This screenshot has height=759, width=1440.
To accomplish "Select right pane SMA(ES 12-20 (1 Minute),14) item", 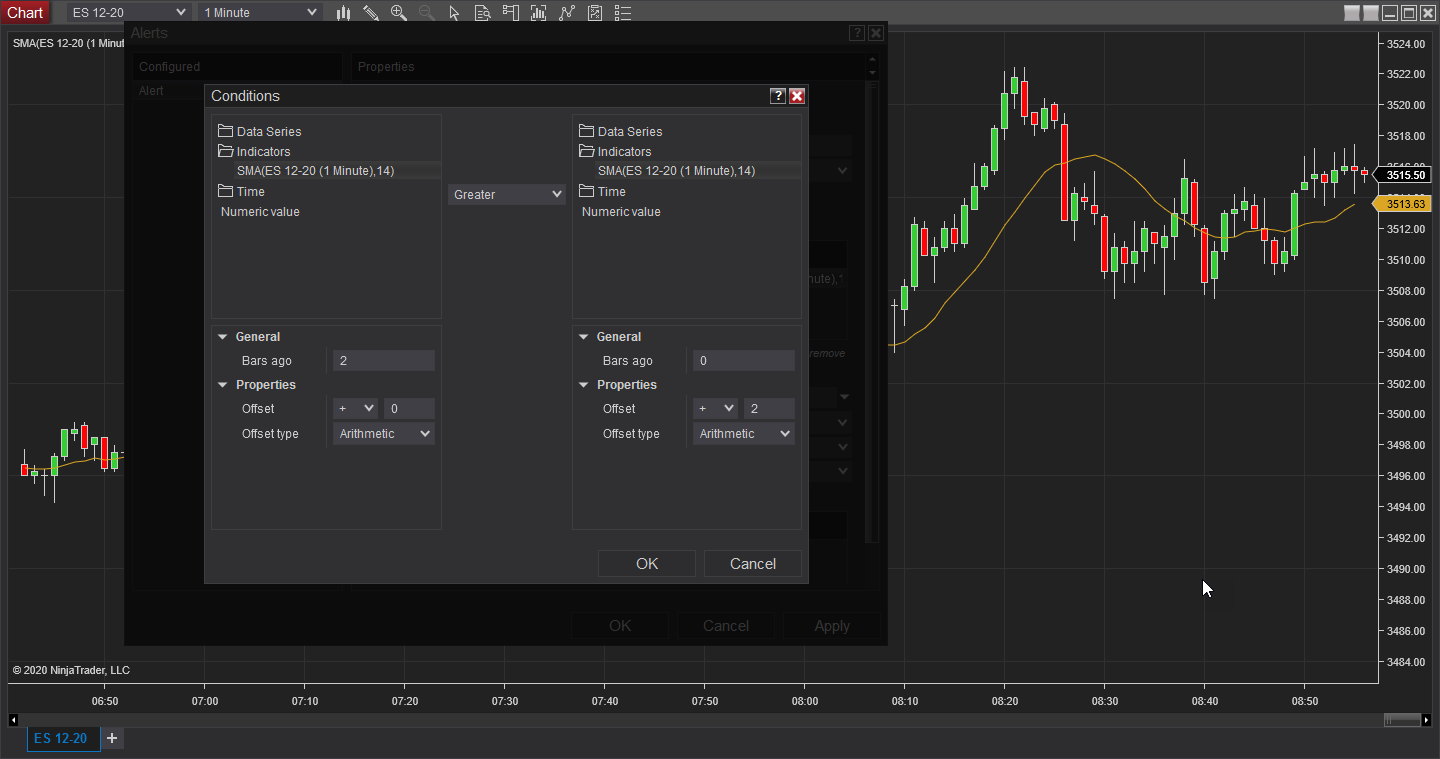I will click(x=676, y=171).
